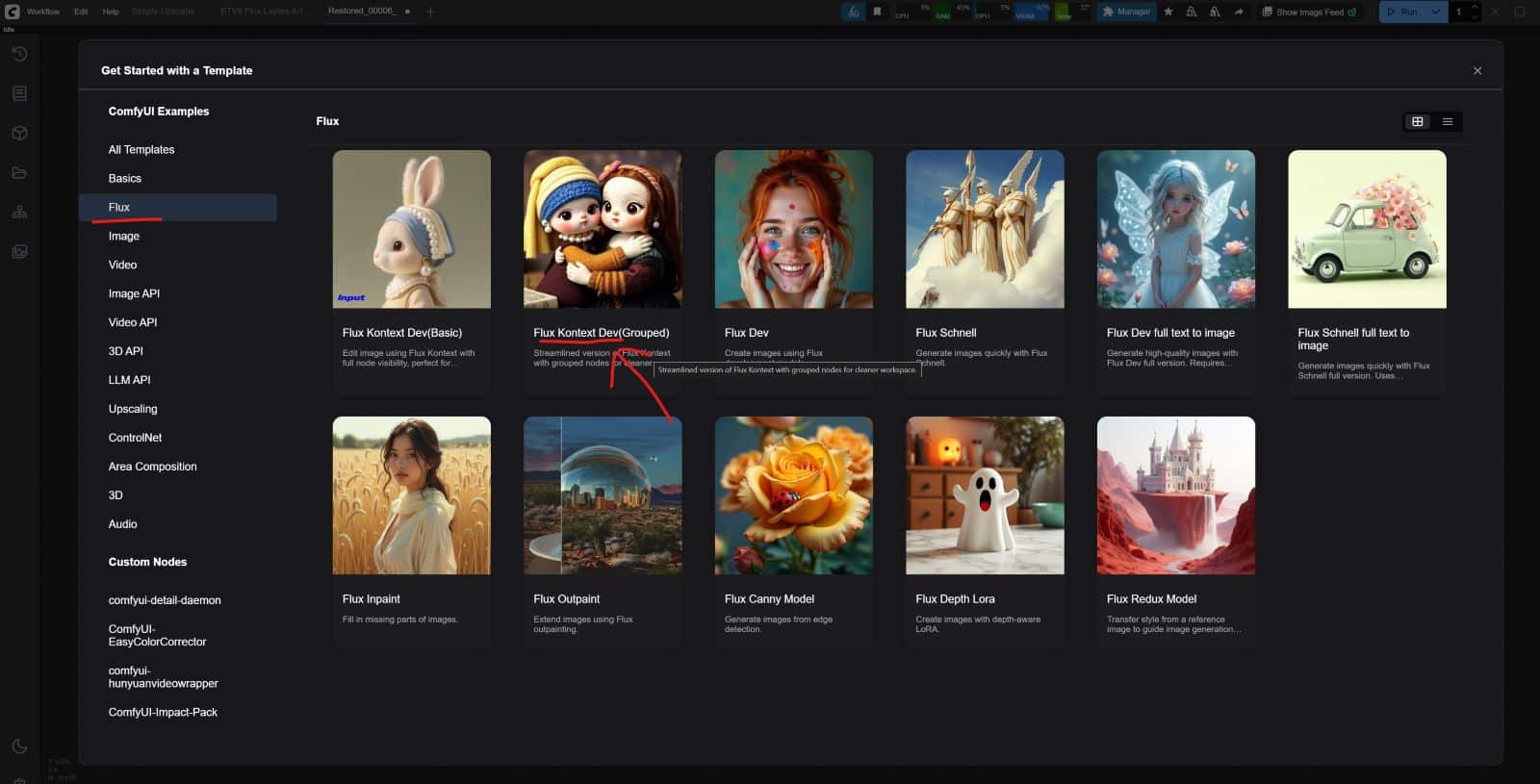Open the model library cube icon

pyautogui.click(x=19, y=133)
